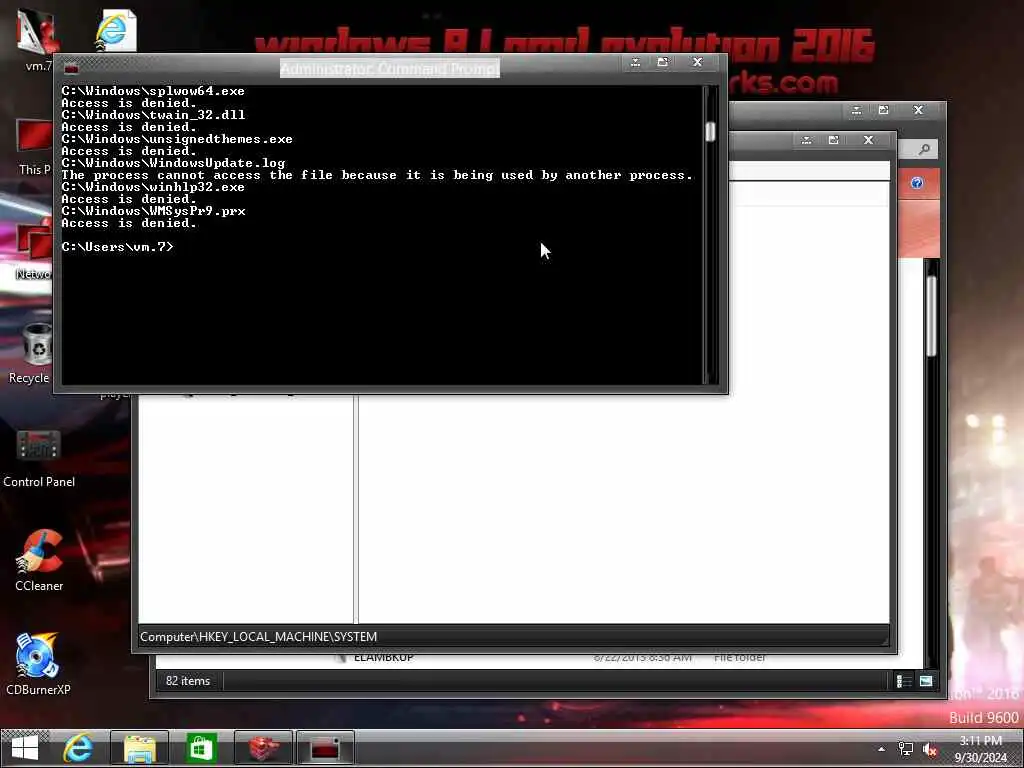Click the Registry Editor status path HKEY_LOCAL_MACHINE\SYSTEM
This screenshot has height=768, width=1024.
coord(259,637)
